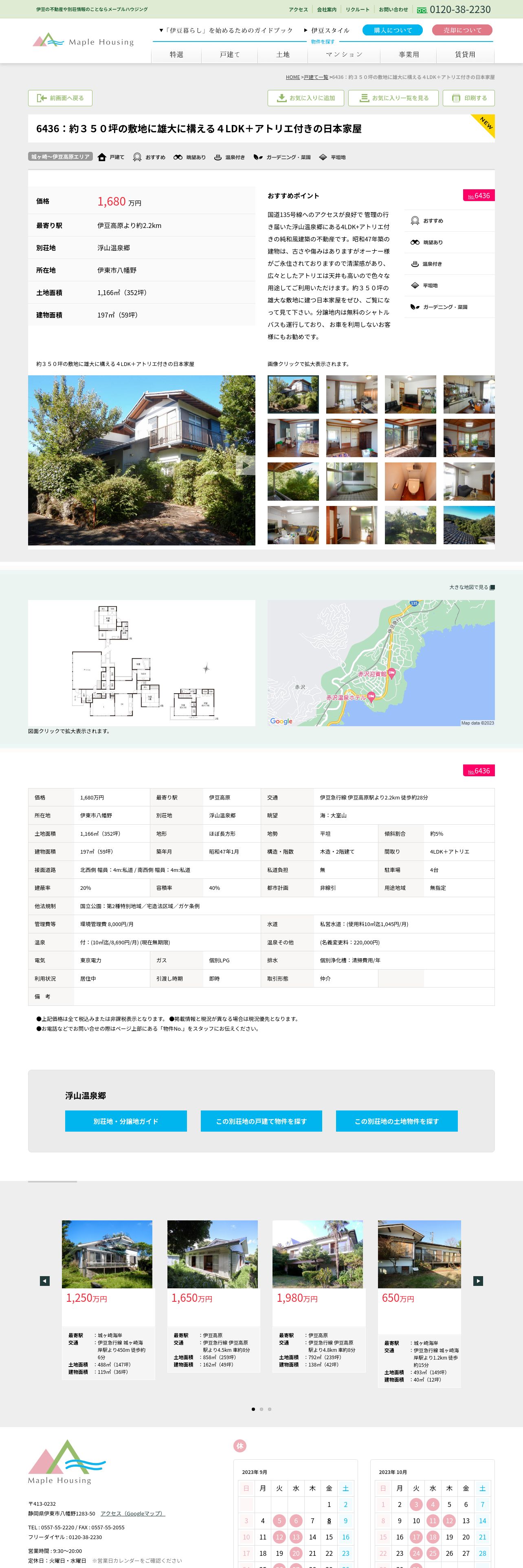The width and height of the screenshot is (523, 1568).
Task: Select the third carousel pagination dot
Action: 270,1409
